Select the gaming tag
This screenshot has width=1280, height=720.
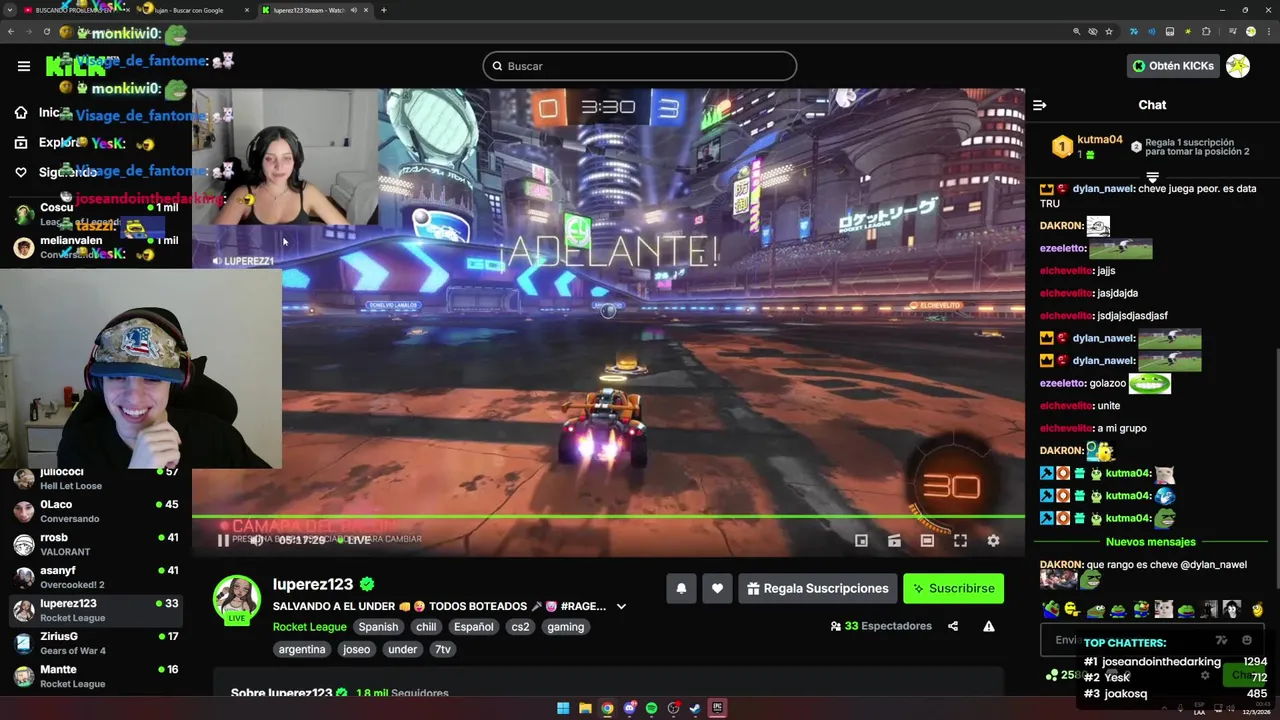[x=565, y=627]
